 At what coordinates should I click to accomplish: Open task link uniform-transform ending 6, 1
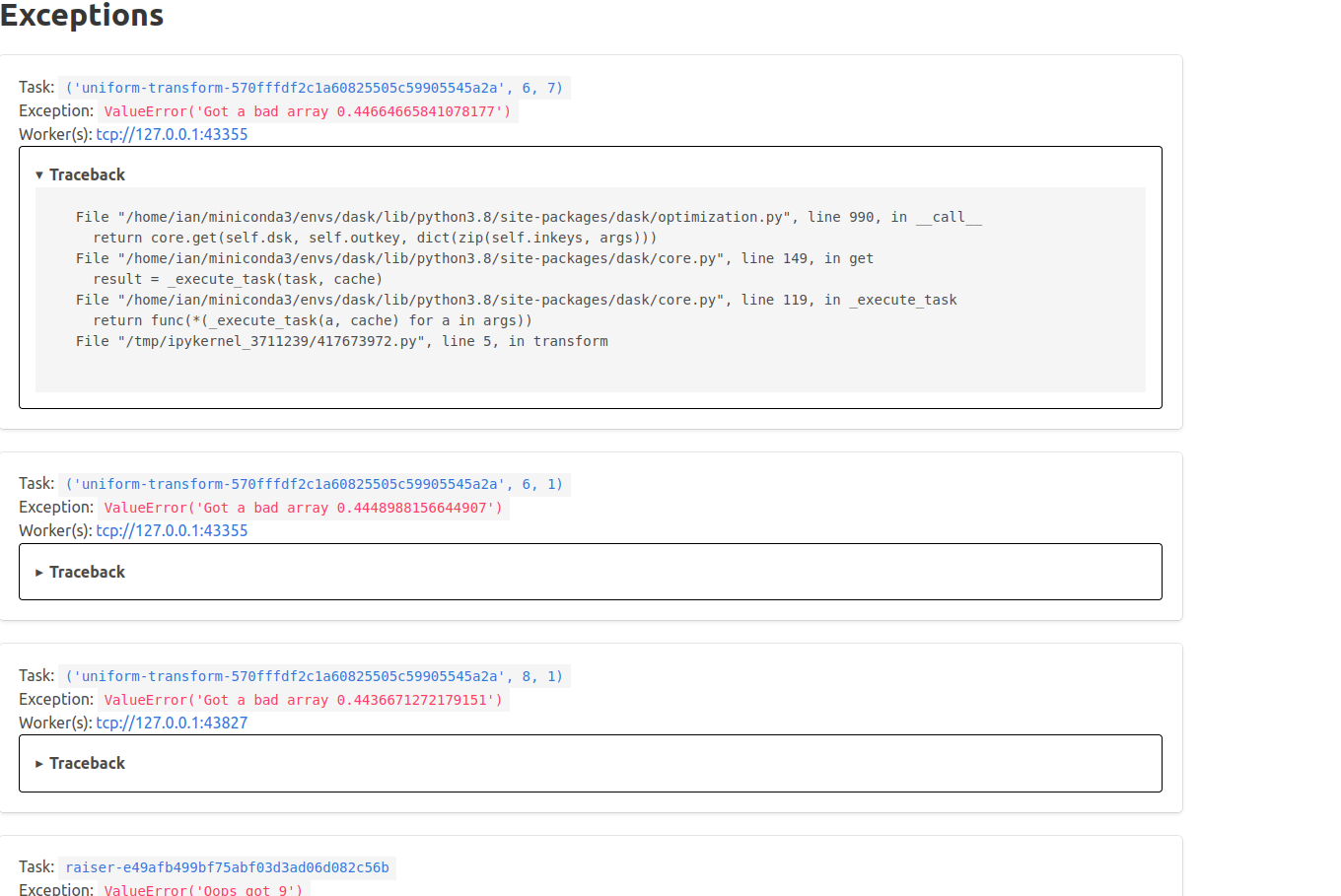315,484
